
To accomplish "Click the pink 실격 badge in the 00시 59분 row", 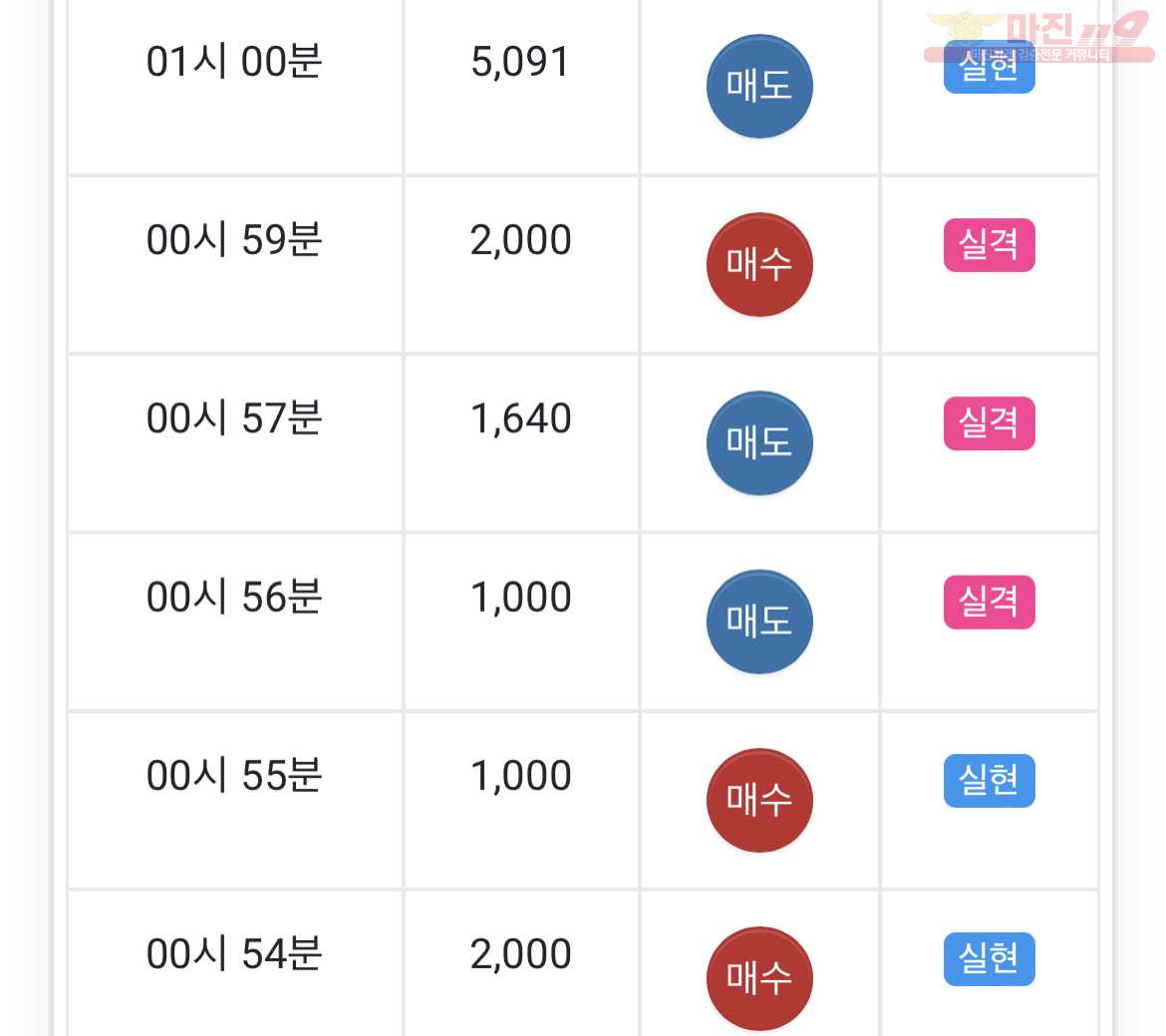I will [x=989, y=244].
